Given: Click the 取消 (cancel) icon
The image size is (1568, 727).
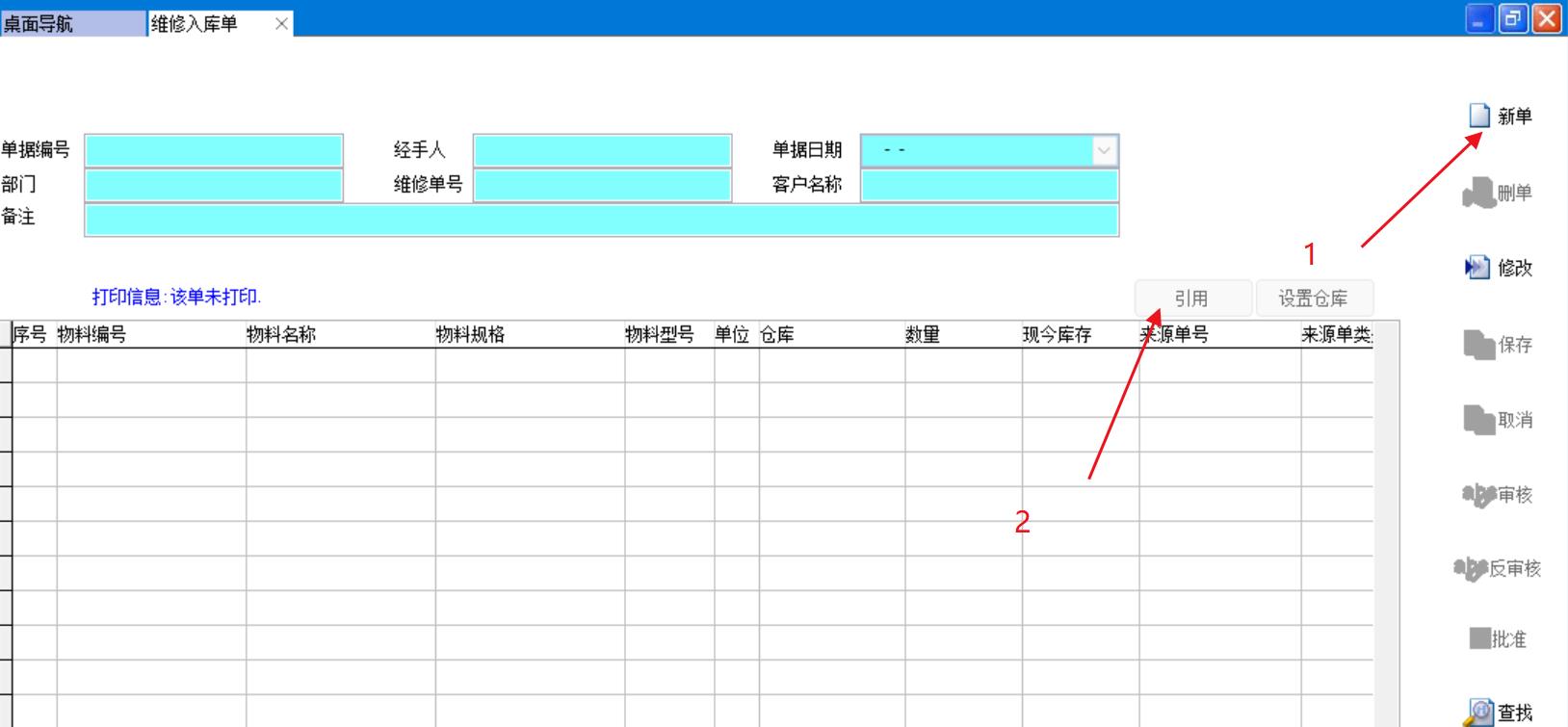Looking at the screenshot, I should [x=1478, y=420].
